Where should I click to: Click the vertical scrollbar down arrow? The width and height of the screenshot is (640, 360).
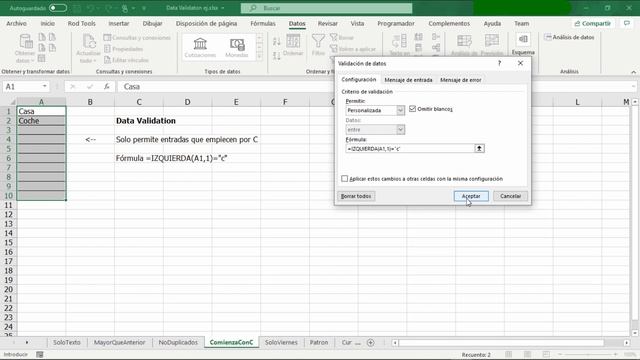[x=635, y=333]
